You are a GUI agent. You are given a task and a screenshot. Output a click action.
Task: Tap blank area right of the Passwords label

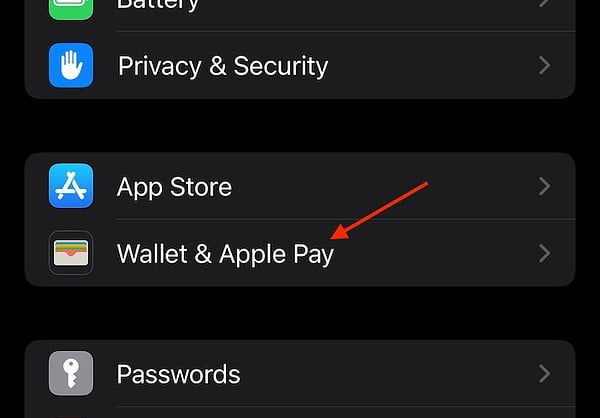point(388,374)
